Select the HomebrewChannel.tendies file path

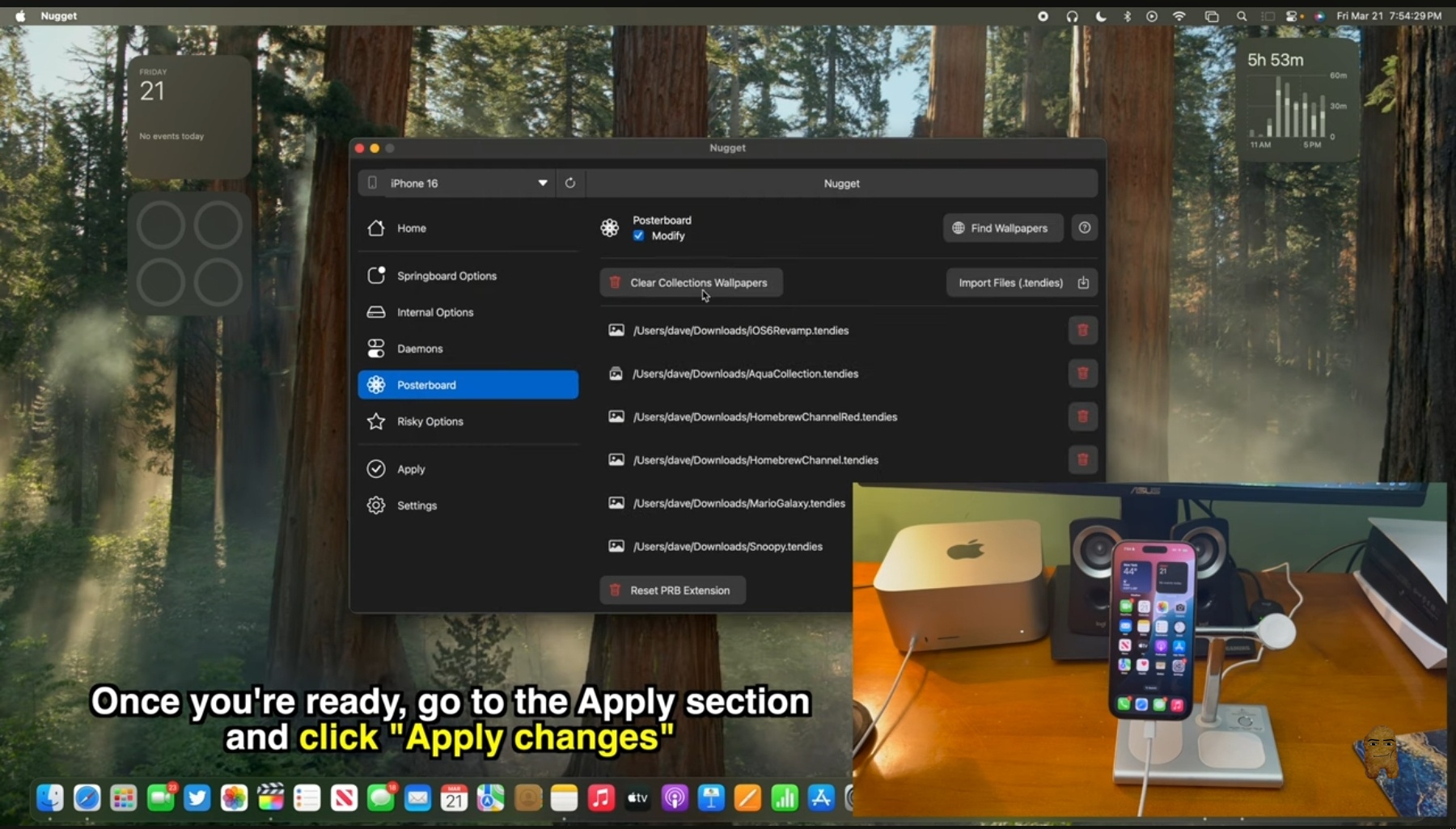tap(756, 460)
